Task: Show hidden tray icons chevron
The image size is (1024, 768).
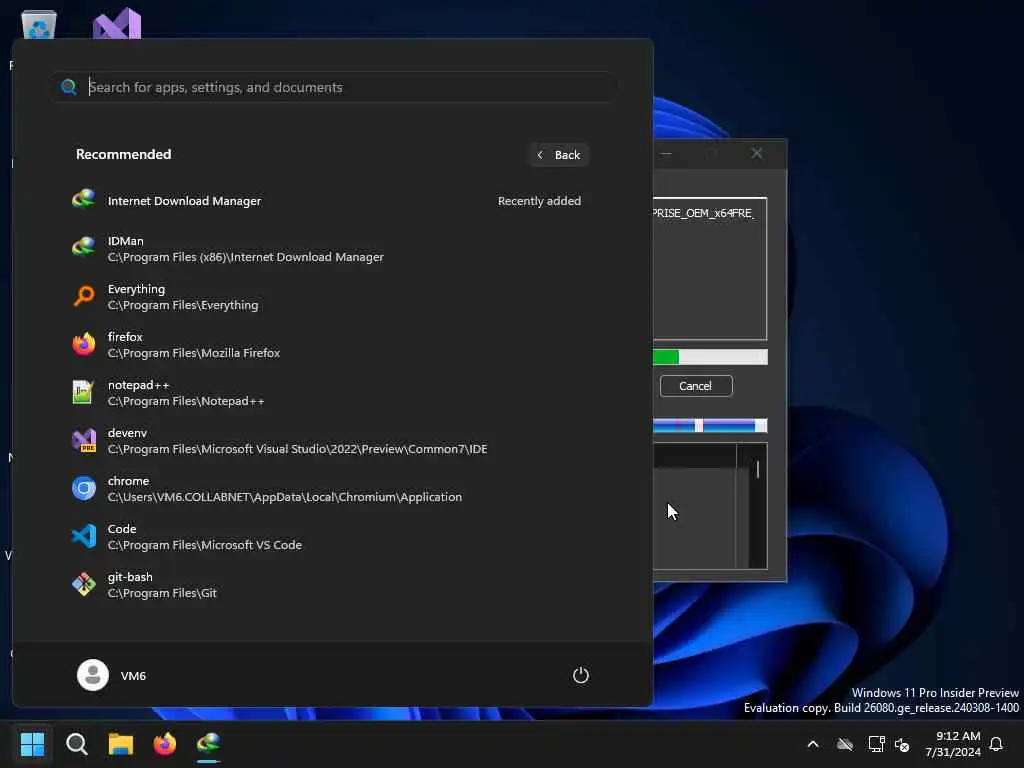Action: pyautogui.click(x=813, y=744)
